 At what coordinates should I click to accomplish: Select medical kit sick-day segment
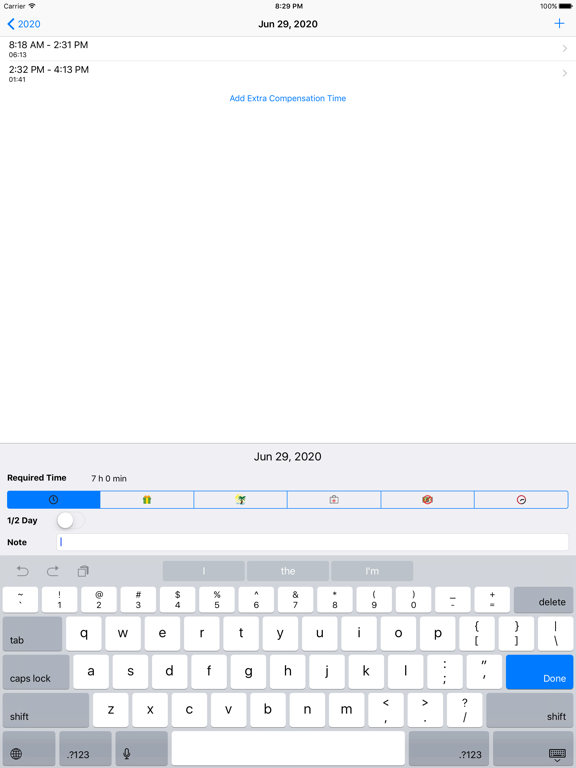334,500
